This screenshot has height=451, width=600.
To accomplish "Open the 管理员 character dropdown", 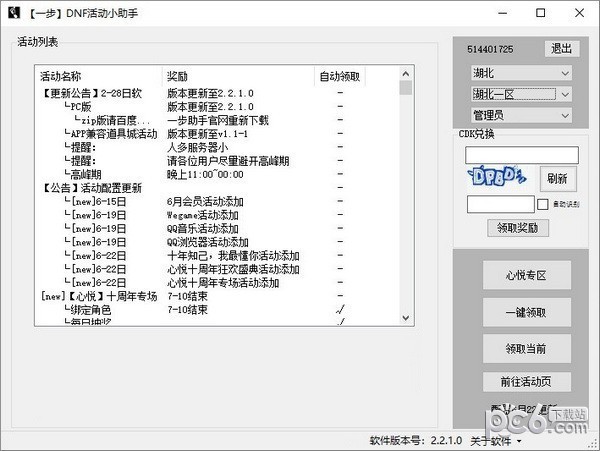I will 522,115.
